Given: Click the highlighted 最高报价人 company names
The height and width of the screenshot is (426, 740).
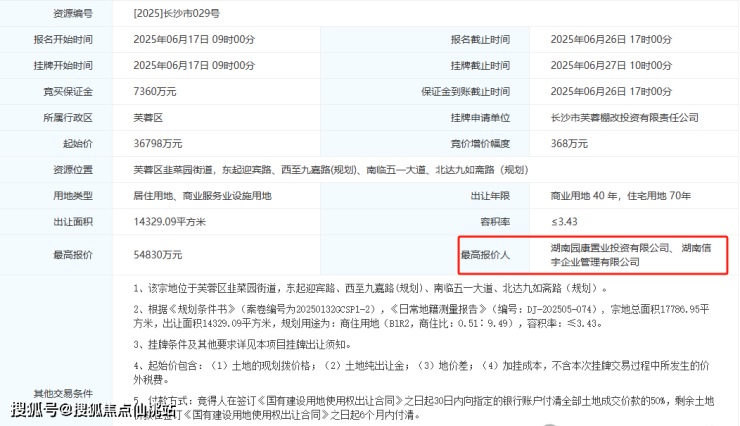Looking at the screenshot, I should pyautogui.click(x=631, y=255).
